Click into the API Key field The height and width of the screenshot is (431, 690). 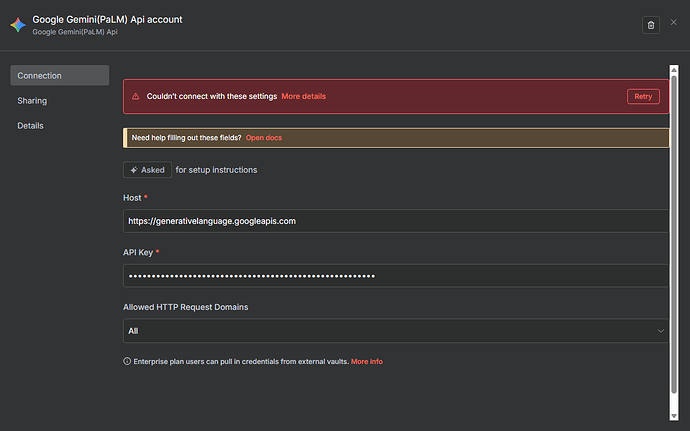[x=395, y=276]
